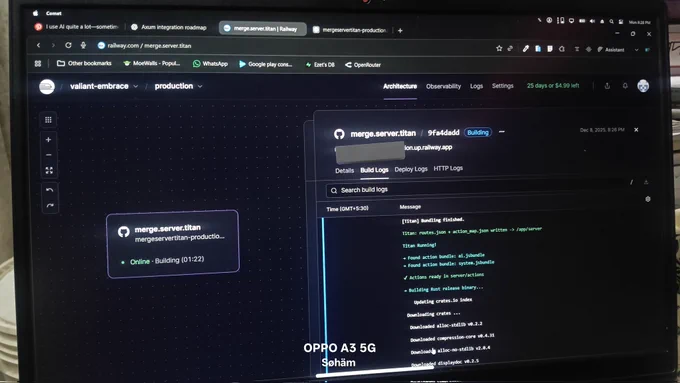This screenshot has height=383, width=680.
Task: Click log line 'Updating crates.io index'
Action: point(443,301)
